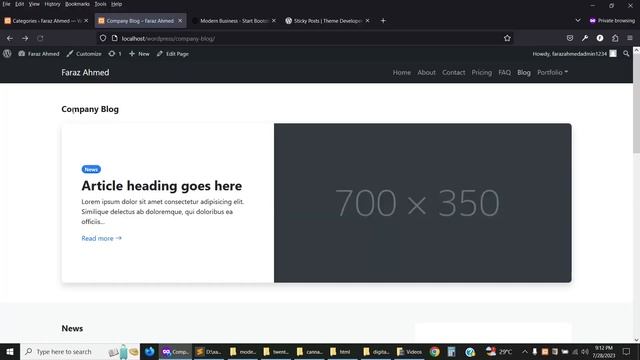Close the Sticky Posts tab
Viewport: 640px width, 360px height.
pyautogui.click(x=367, y=20)
